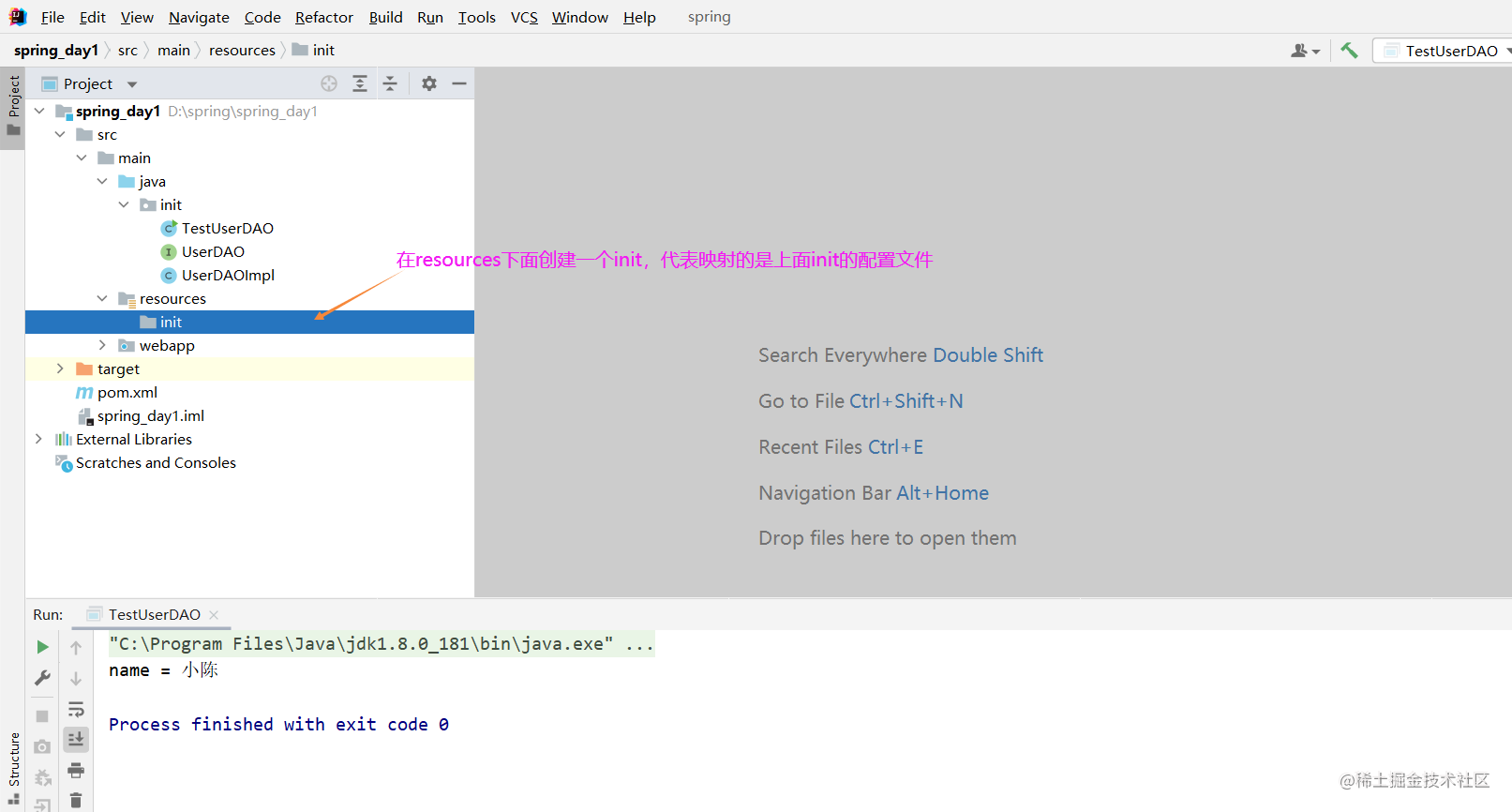This screenshot has height=812, width=1512.
Task: Open the user account icon dropdown
Action: coord(1305,51)
